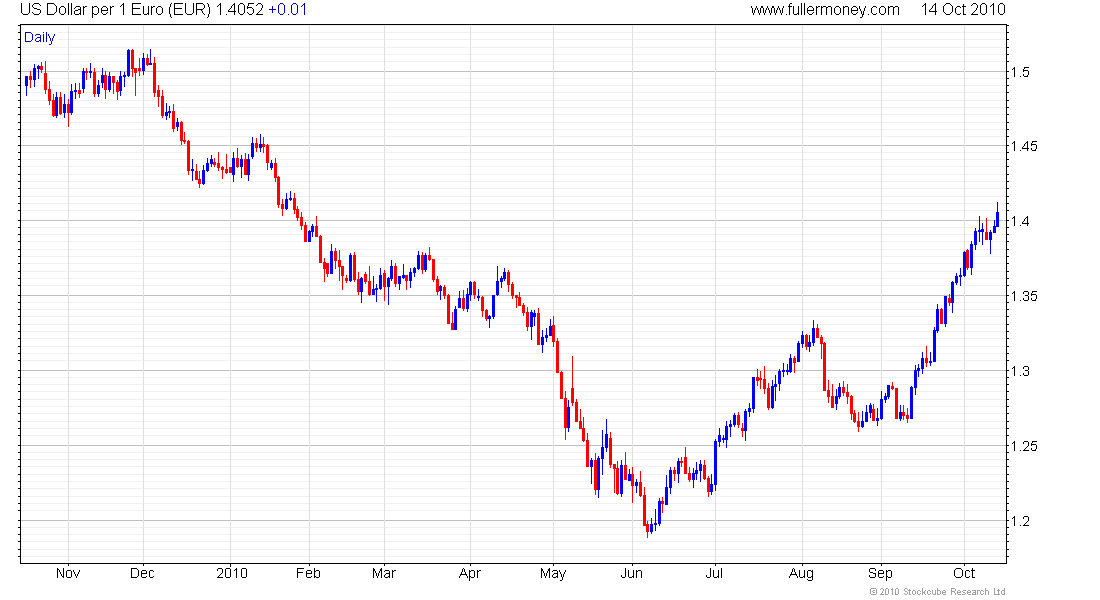
Task: Click the Feb month label on time axis
Action: tap(308, 573)
